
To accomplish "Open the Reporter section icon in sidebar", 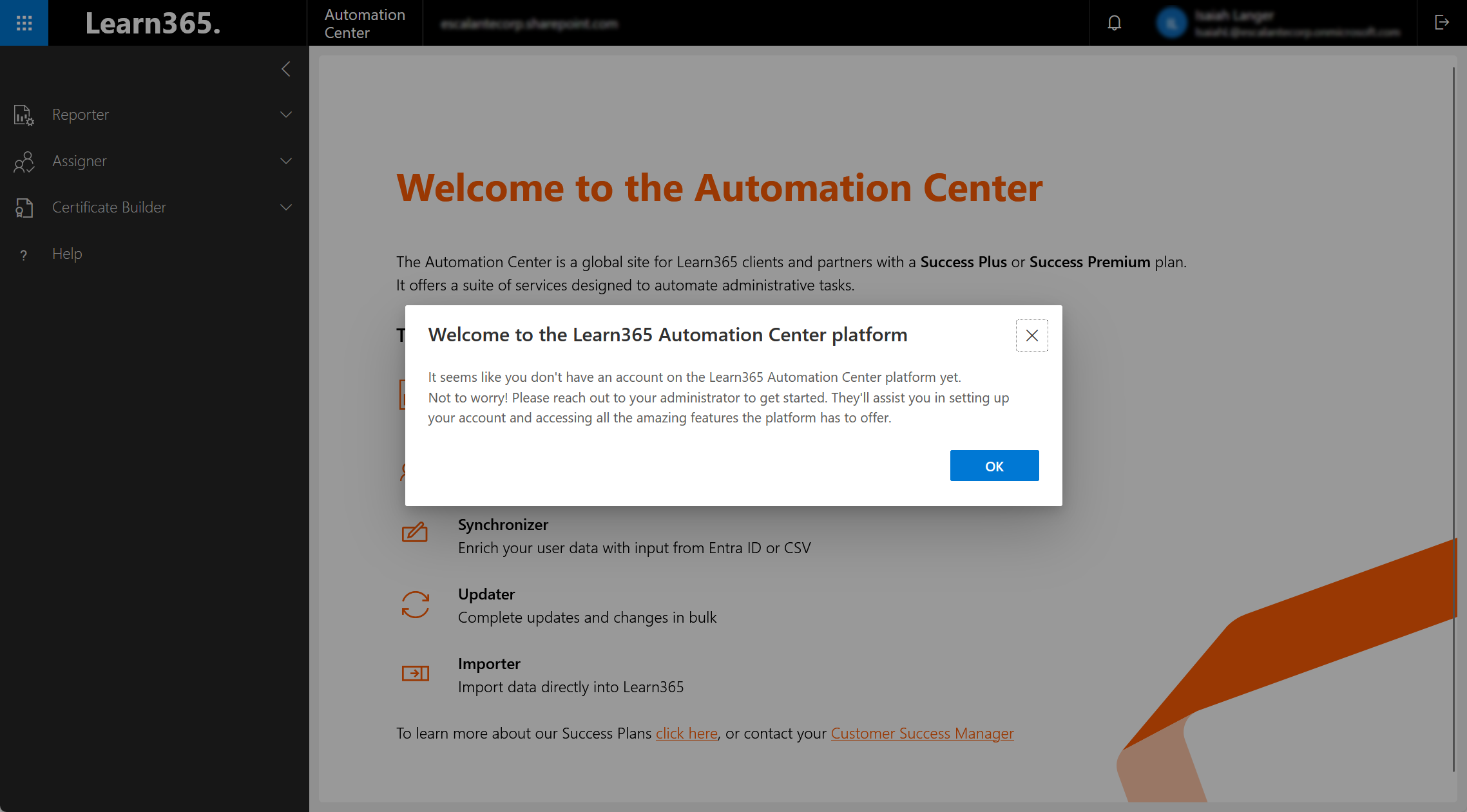I will (x=24, y=115).
